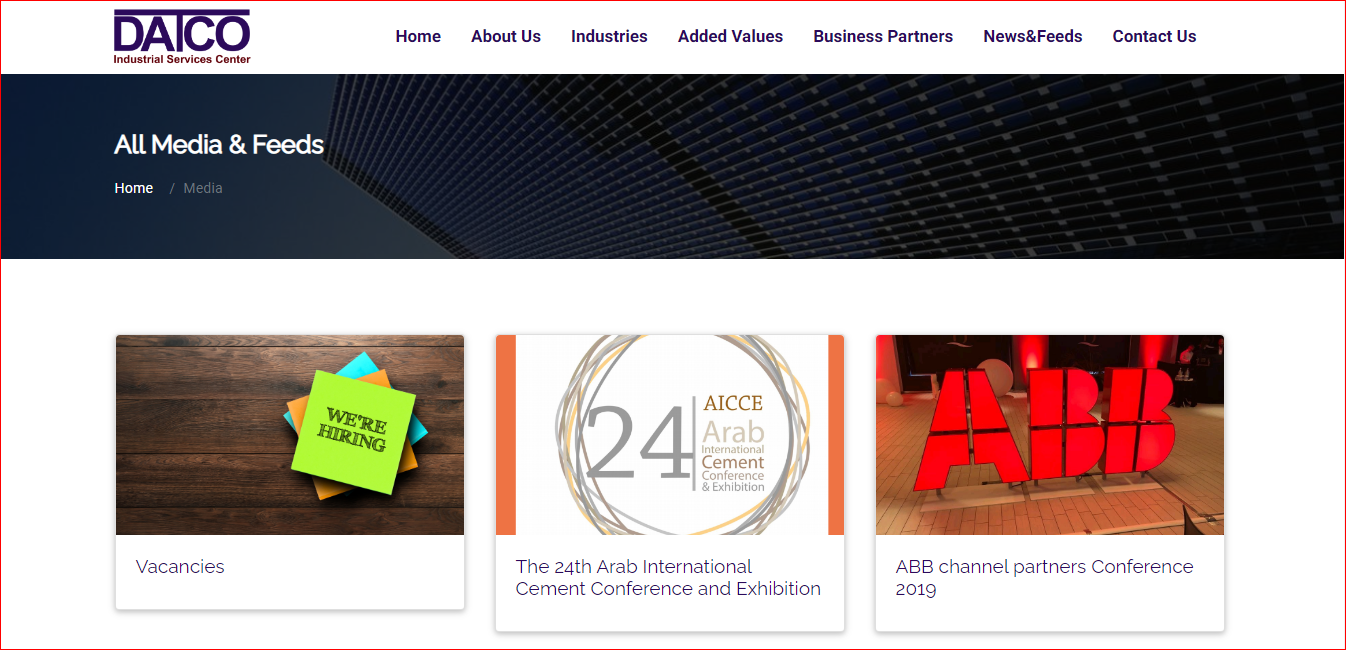Open The 24th Arab International Cement Conference title

[668, 578]
